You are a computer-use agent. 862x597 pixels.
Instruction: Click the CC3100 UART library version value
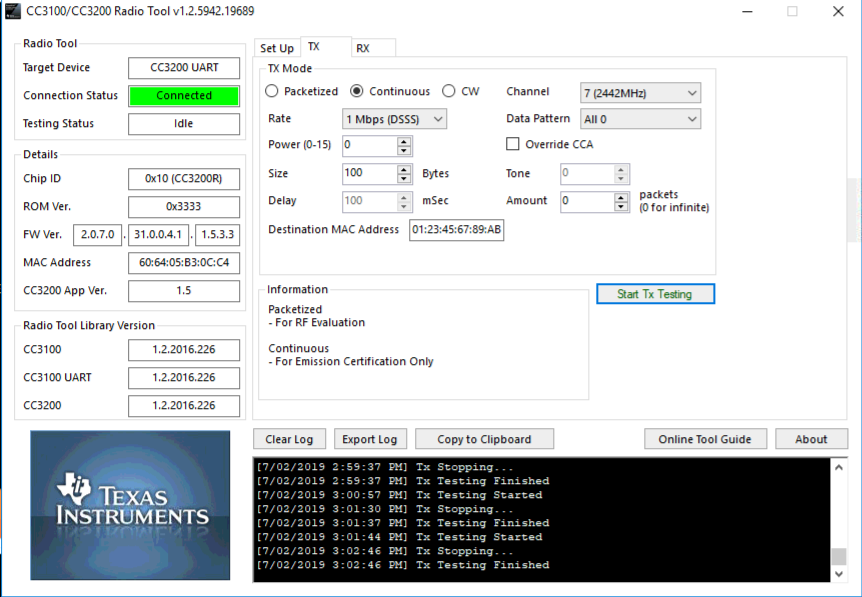coord(184,378)
